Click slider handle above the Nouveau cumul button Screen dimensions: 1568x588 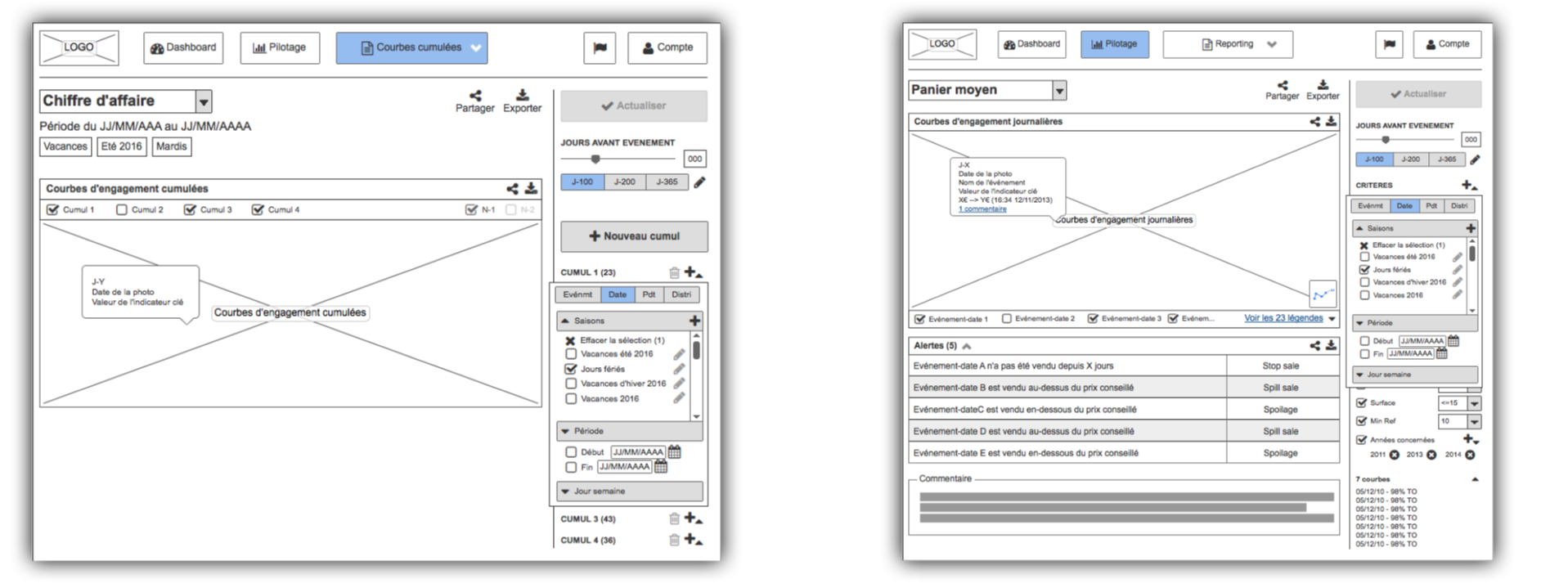[x=595, y=159]
